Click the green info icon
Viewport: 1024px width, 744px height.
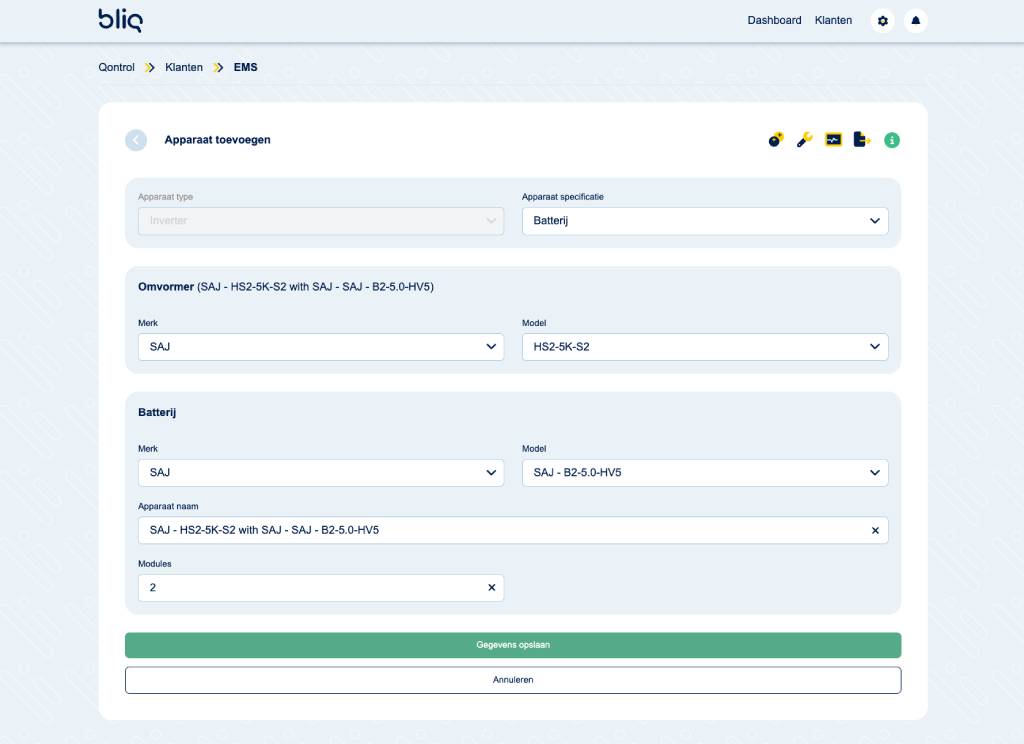[x=892, y=140]
